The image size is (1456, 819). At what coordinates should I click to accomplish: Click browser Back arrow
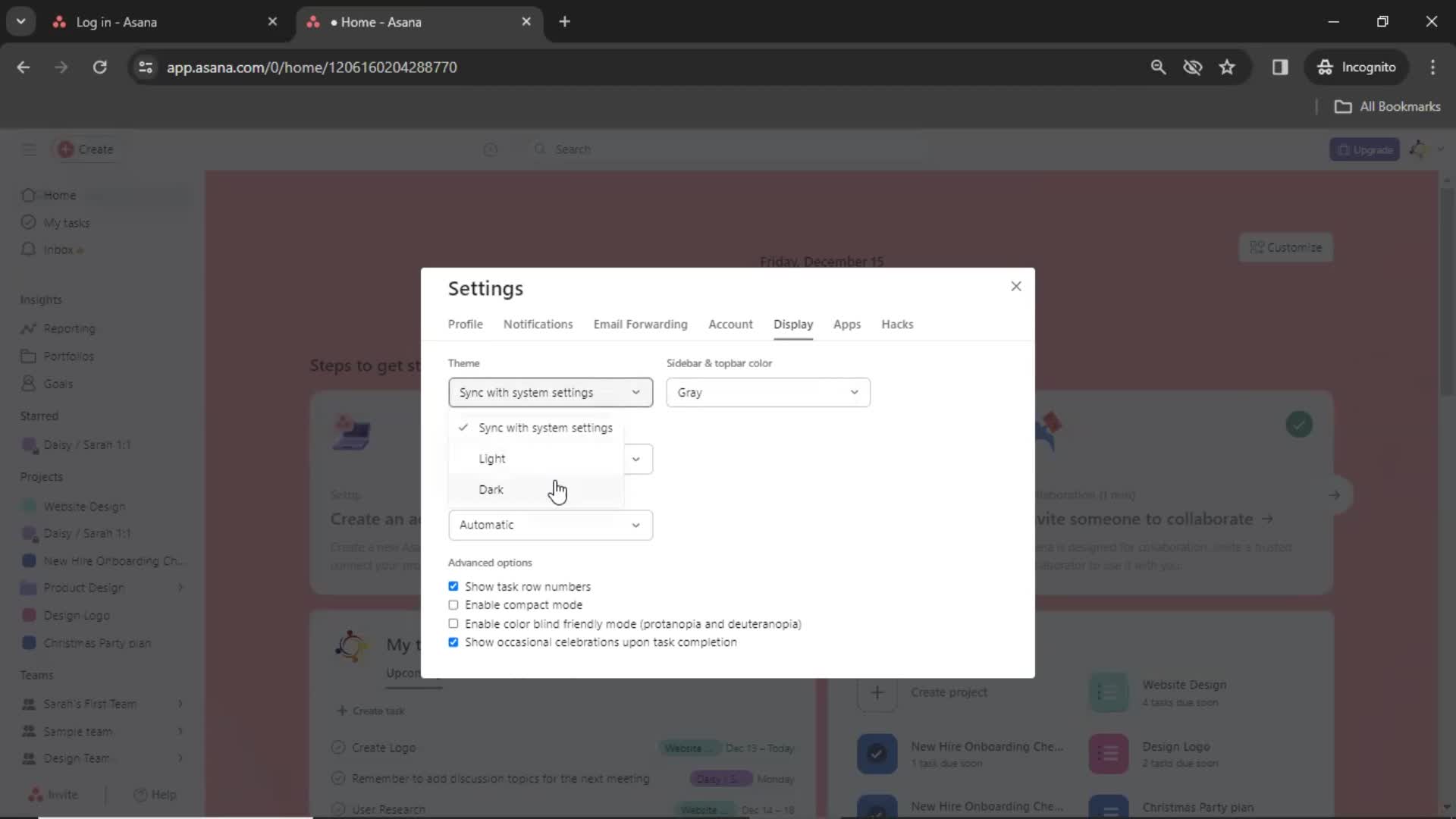coord(24,67)
